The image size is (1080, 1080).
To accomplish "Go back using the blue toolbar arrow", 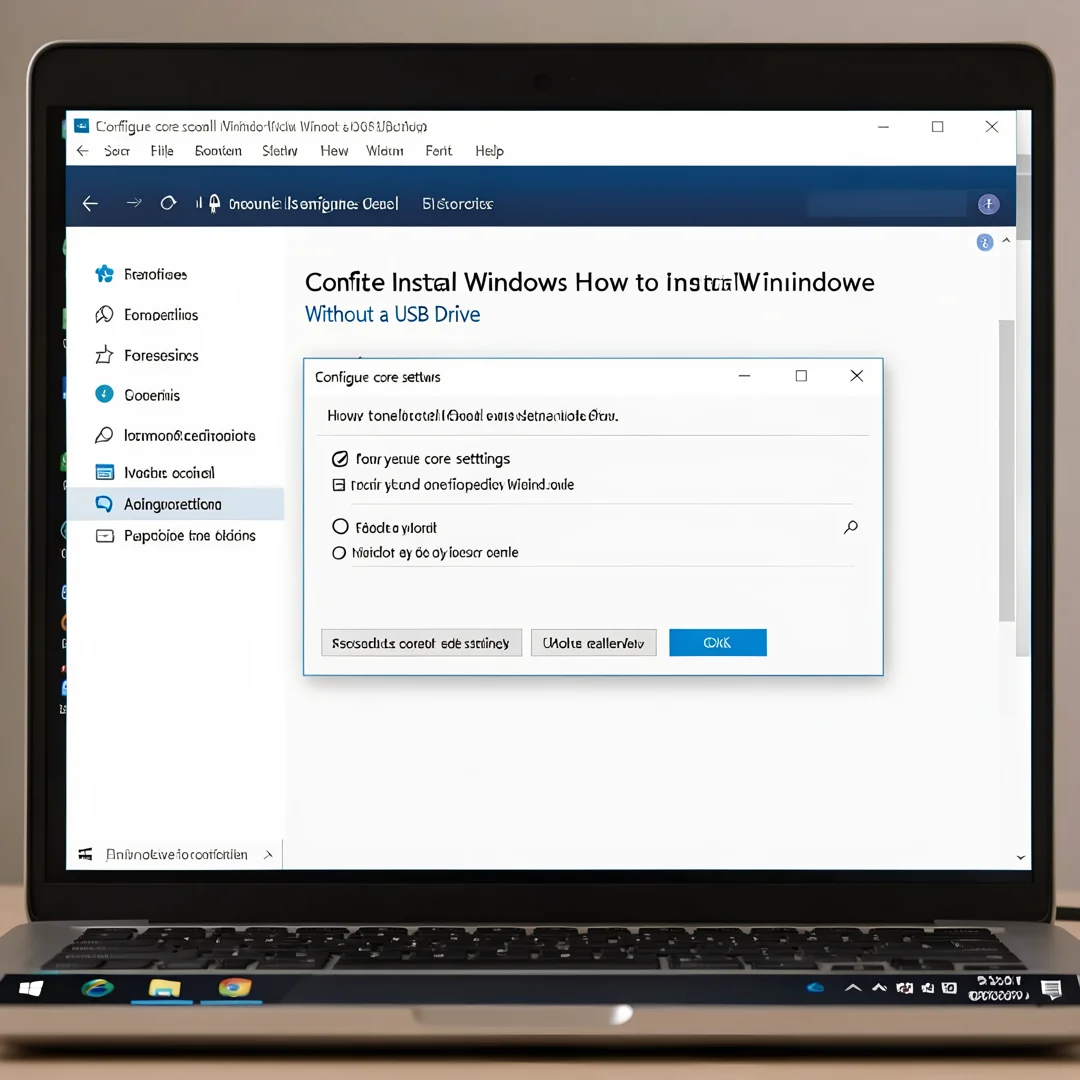I will click(90, 203).
